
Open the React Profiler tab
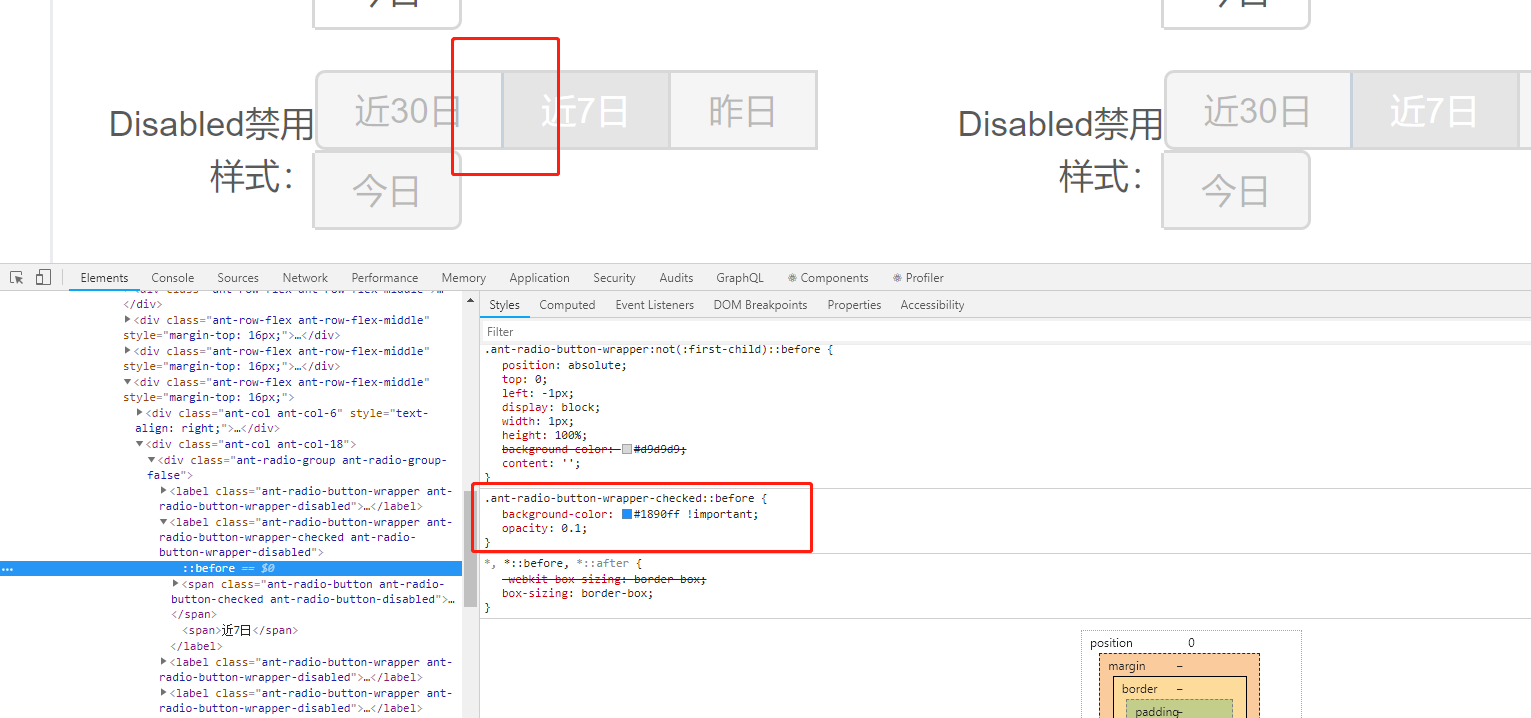tap(918, 278)
